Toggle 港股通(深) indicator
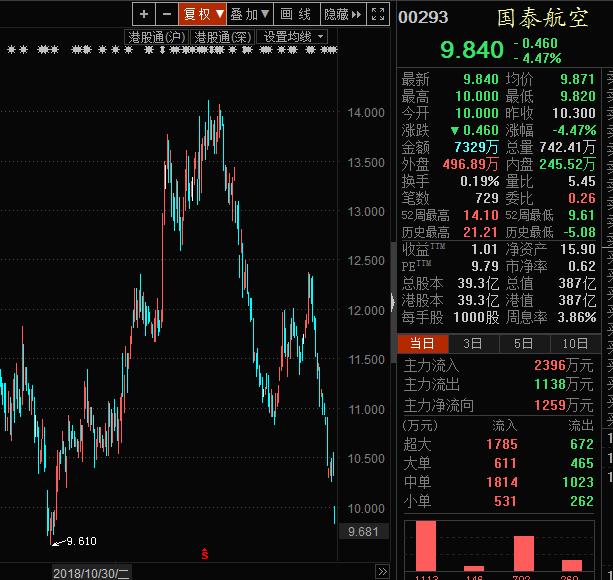The image size is (613, 580). point(222,37)
